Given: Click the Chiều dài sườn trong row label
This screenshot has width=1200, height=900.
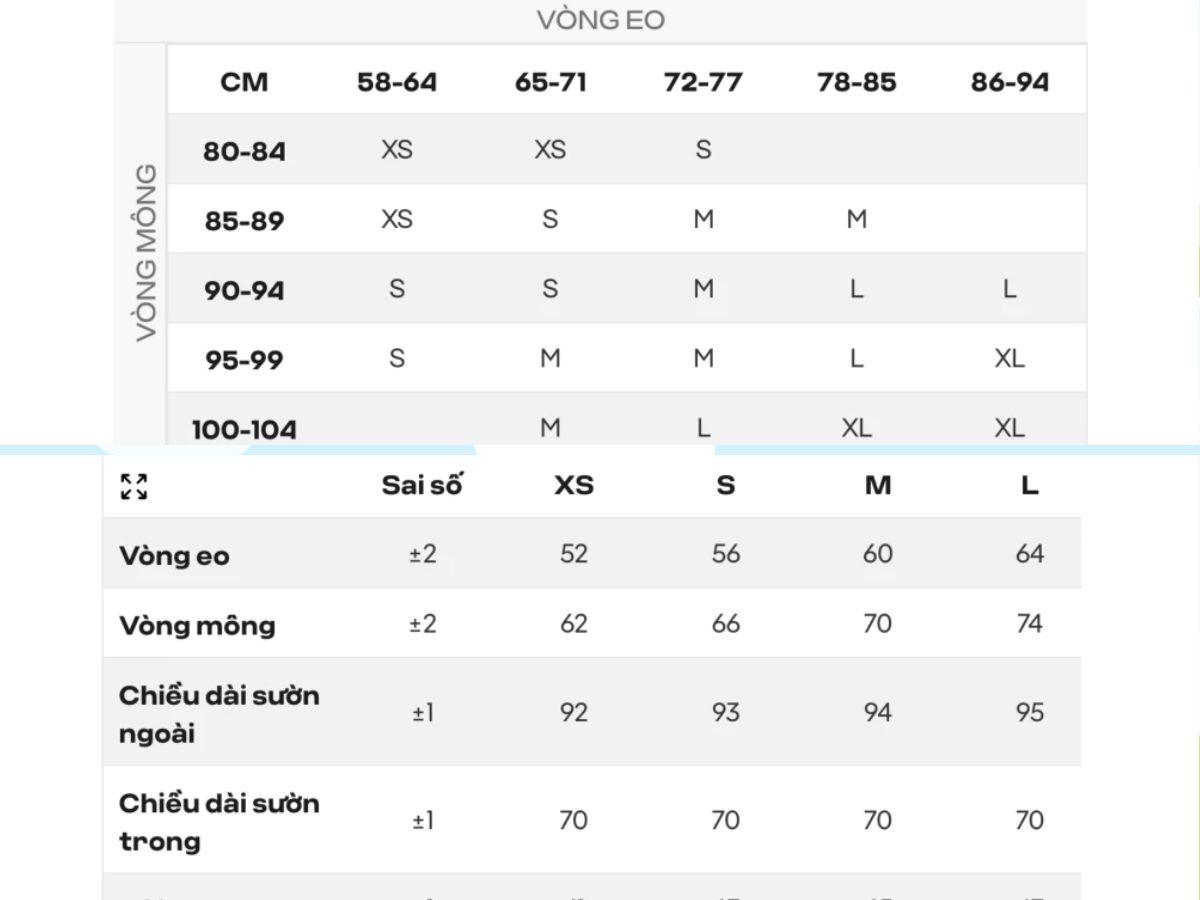Looking at the screenshot, I should pos(219,821).
